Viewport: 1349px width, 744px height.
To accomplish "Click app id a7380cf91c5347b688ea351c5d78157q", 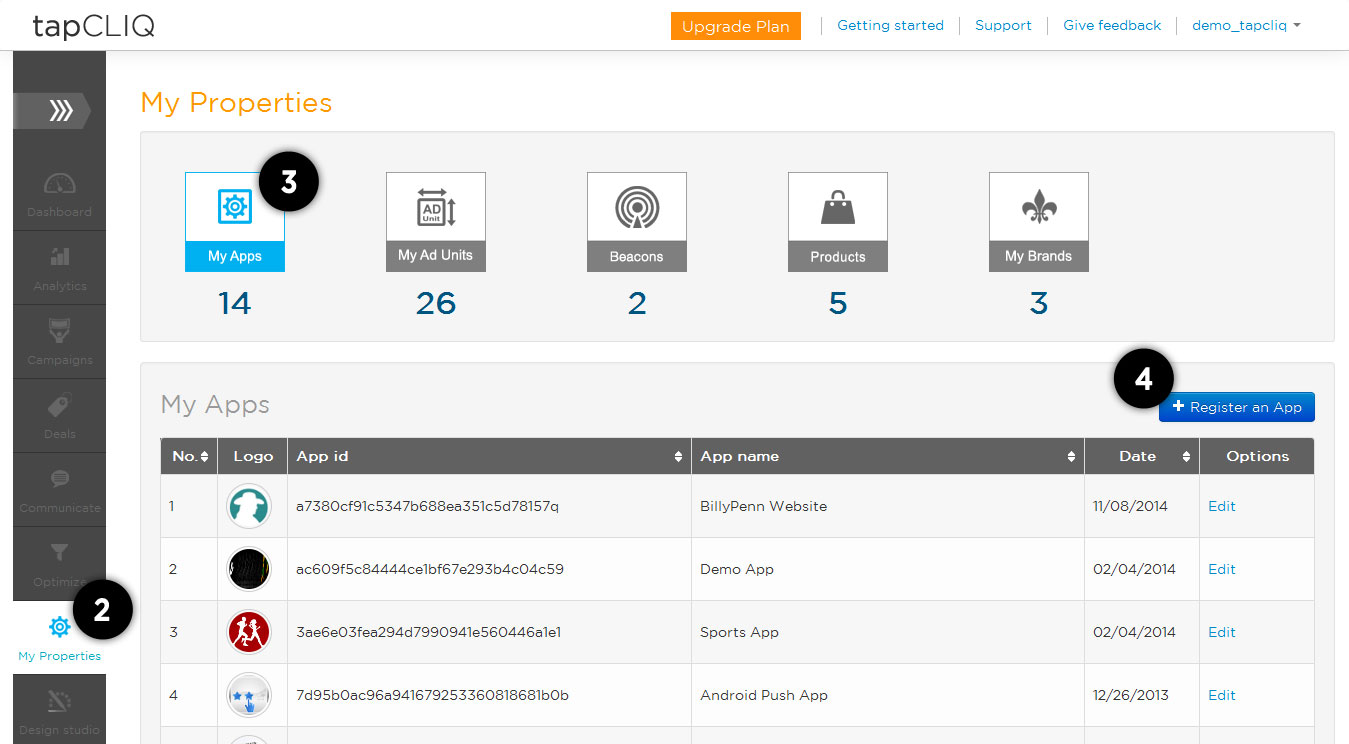I will [427, 506].
